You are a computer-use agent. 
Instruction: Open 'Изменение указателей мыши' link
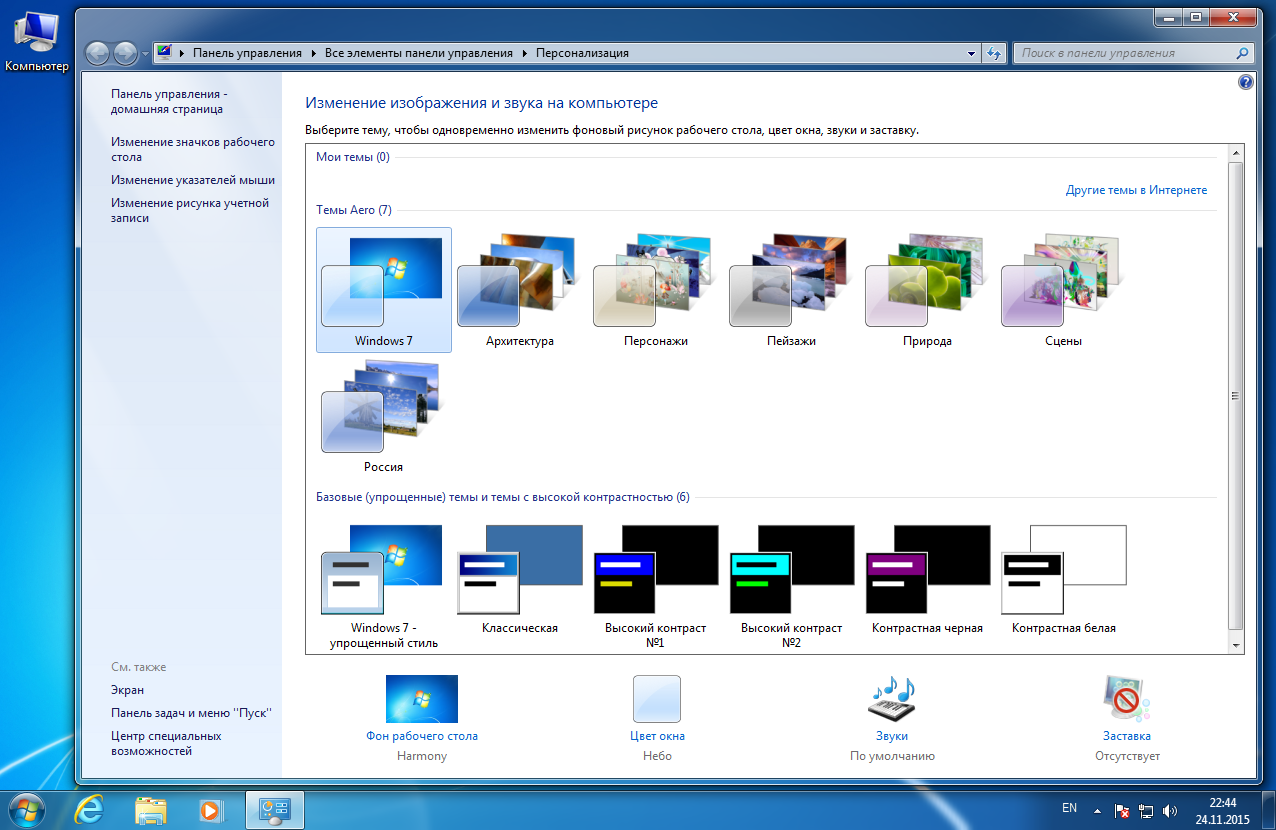tap(193, 180)
